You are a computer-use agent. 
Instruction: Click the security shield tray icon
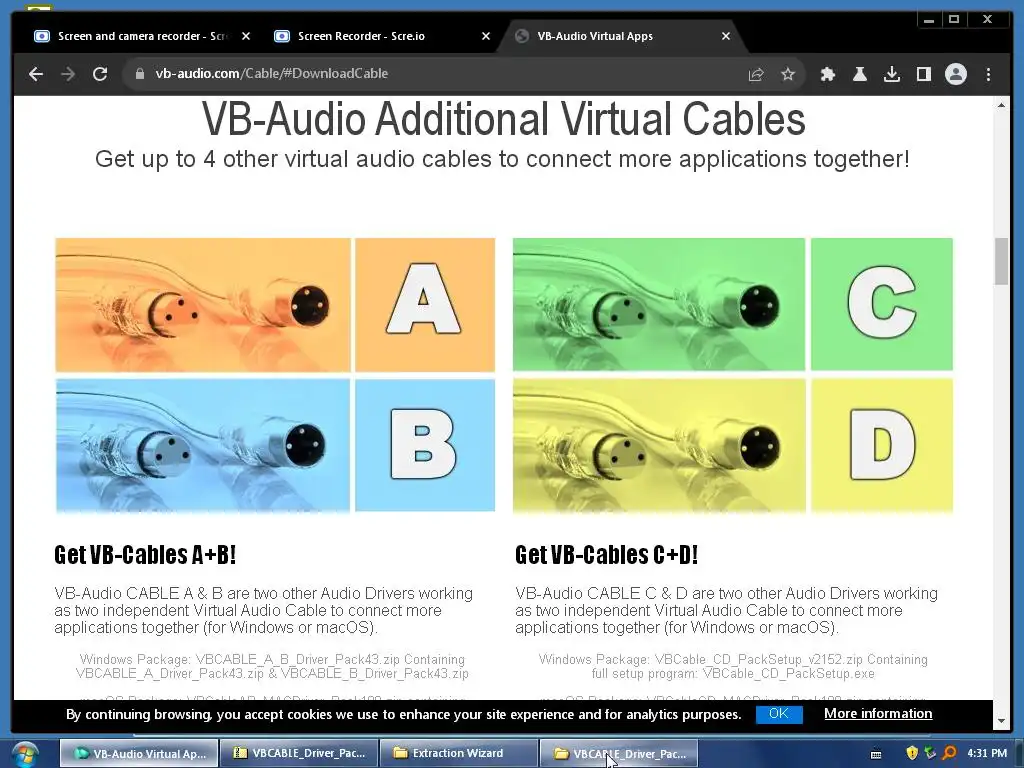[912, 754]
